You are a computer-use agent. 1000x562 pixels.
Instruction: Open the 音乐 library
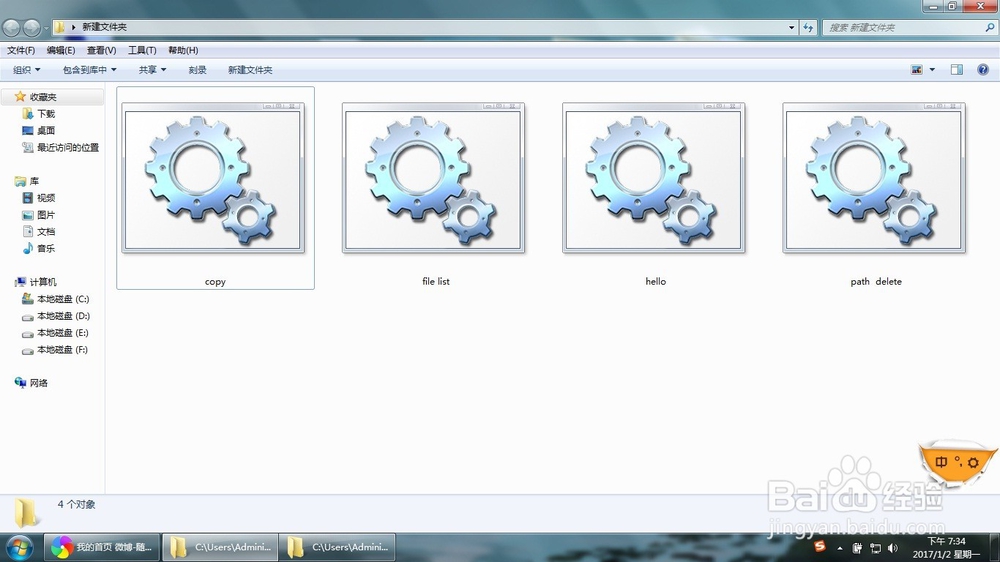(46, 248)
